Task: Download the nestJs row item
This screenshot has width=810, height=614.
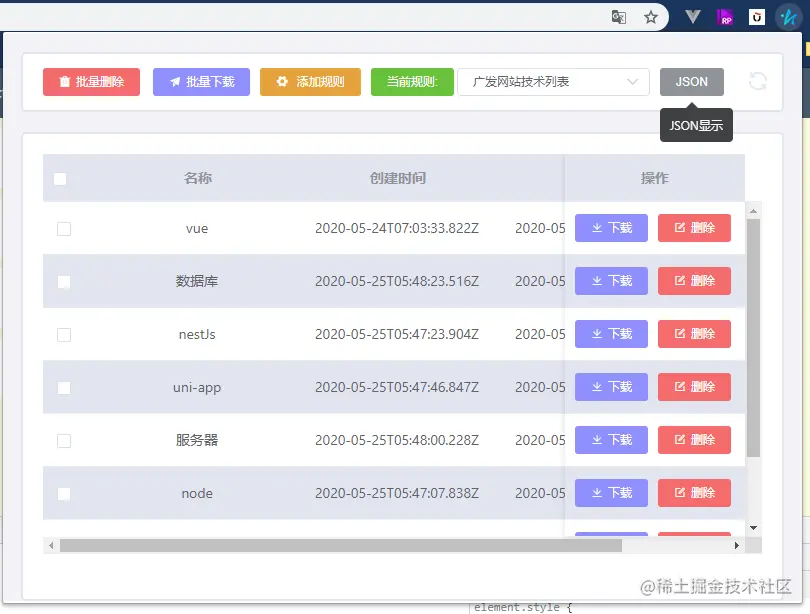Action: click(x=611, y=334)
